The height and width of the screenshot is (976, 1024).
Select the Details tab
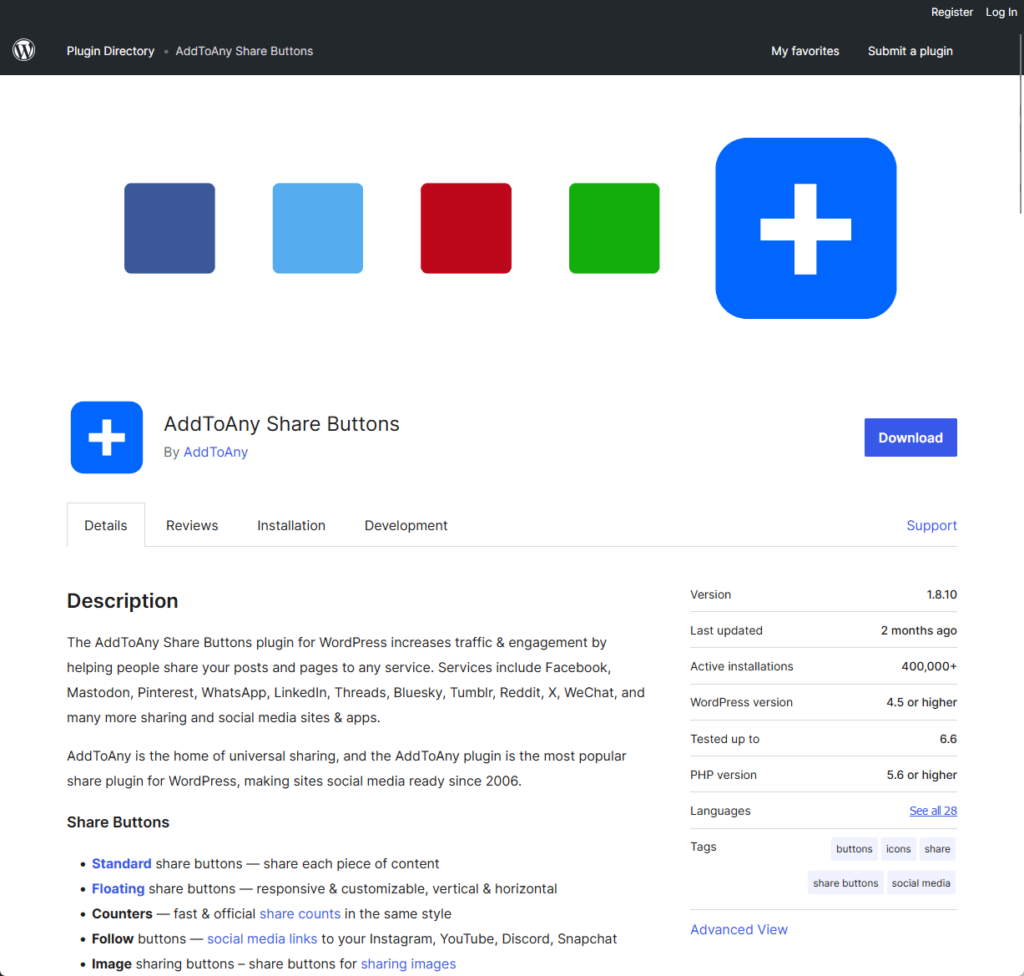pos(106,525)
